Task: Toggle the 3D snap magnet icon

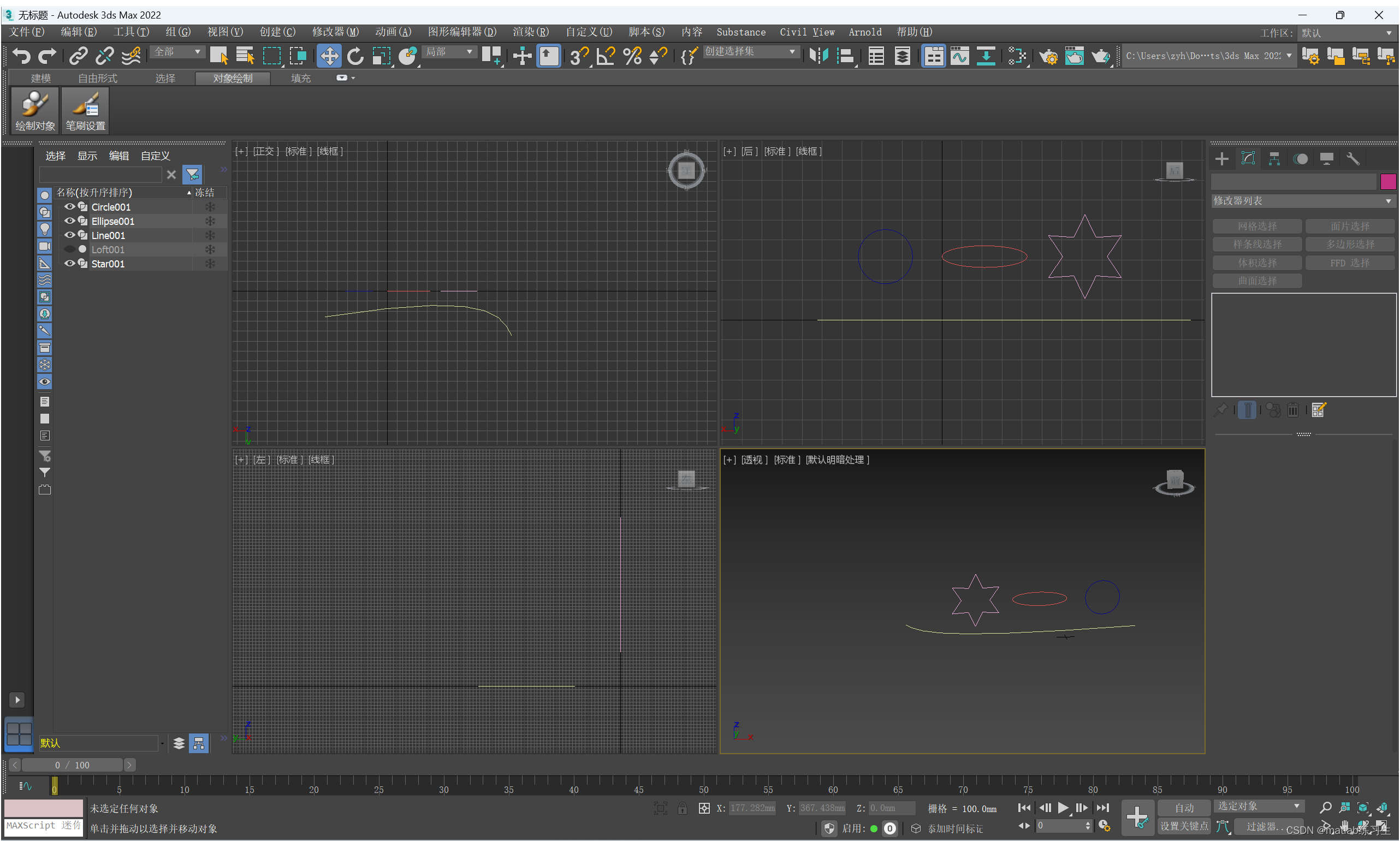Action: (x=578, y=56)
